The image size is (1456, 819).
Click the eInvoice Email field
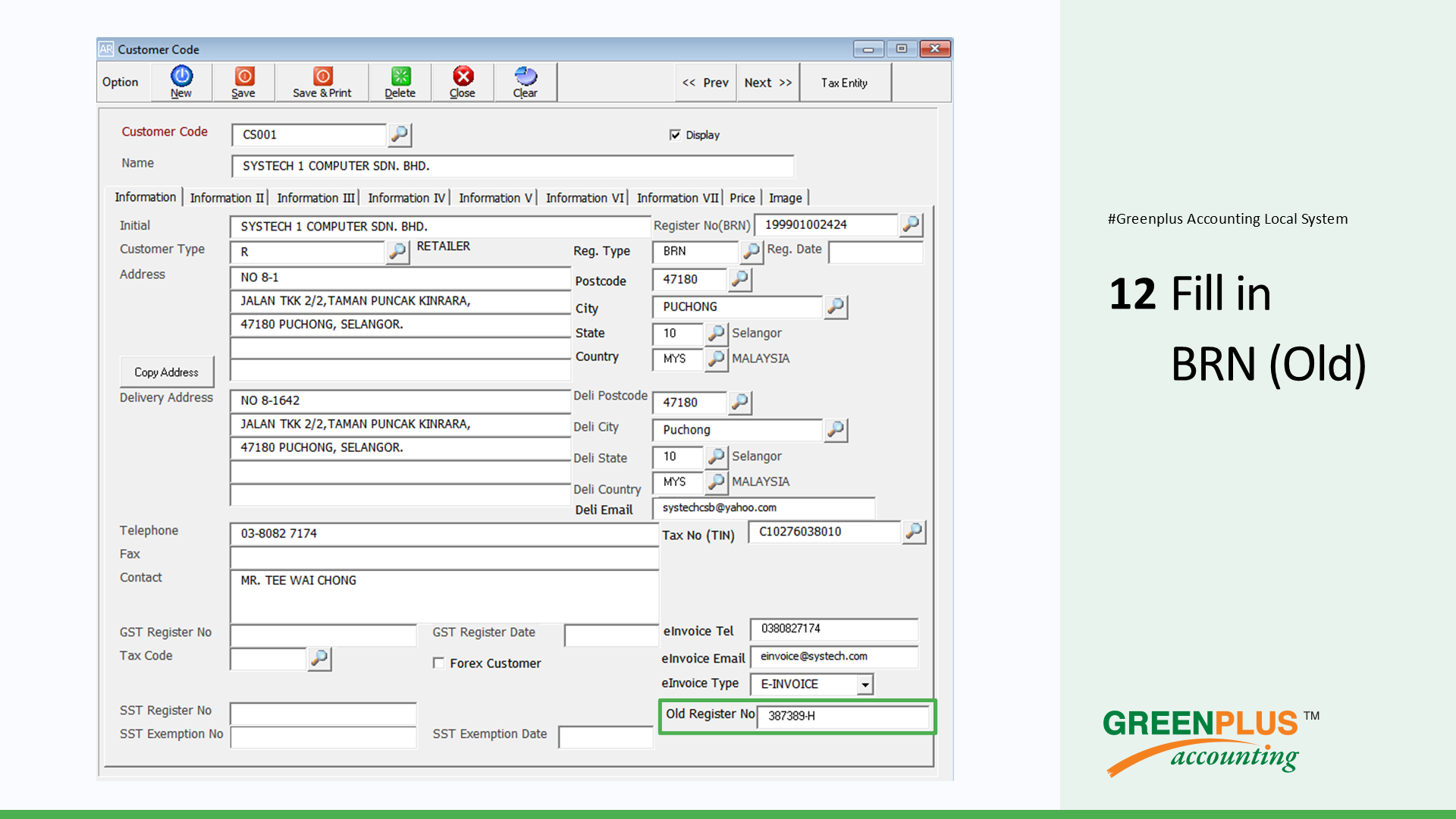tap(834, 657)
